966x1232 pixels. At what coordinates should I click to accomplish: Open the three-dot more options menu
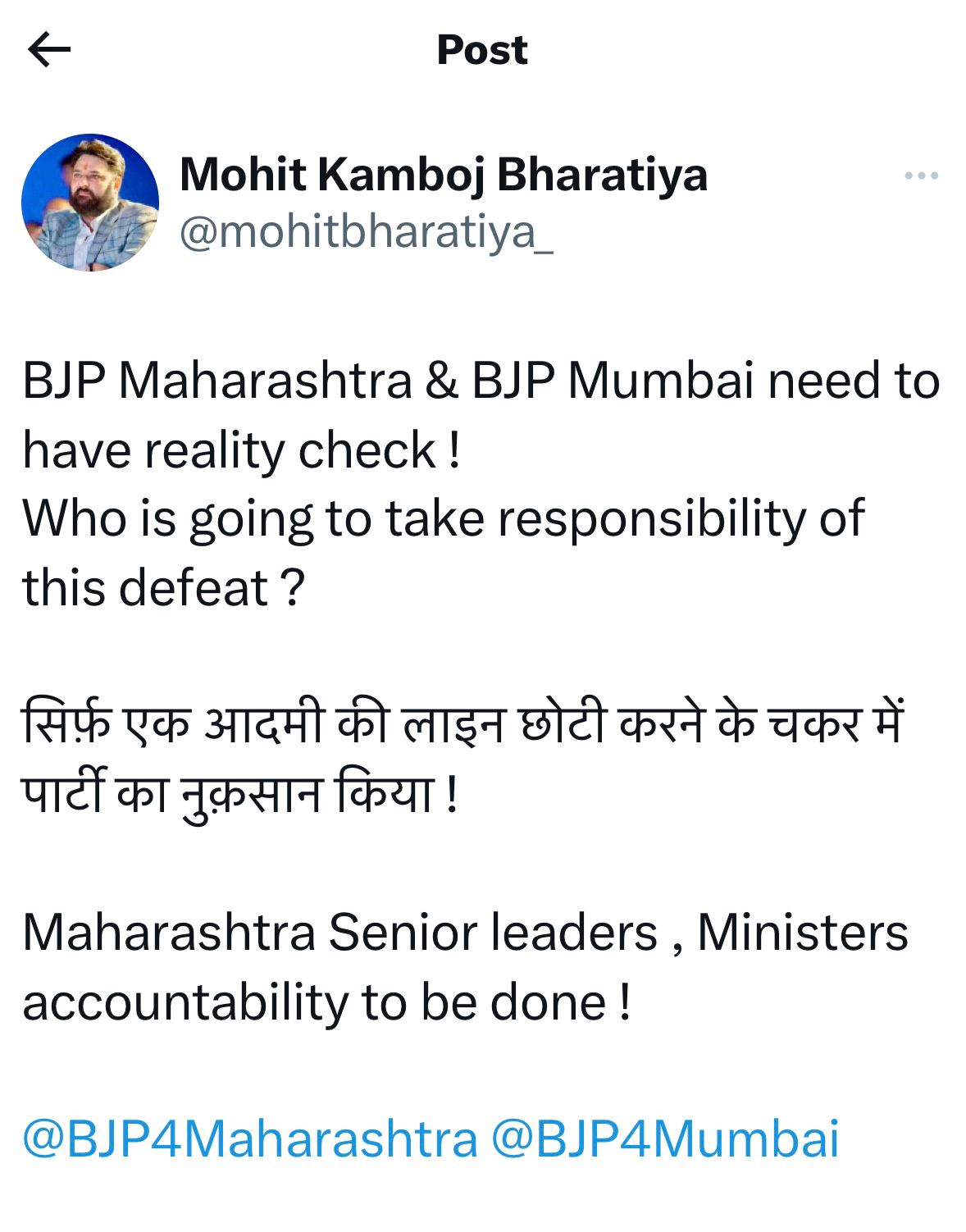click(921, 176)
